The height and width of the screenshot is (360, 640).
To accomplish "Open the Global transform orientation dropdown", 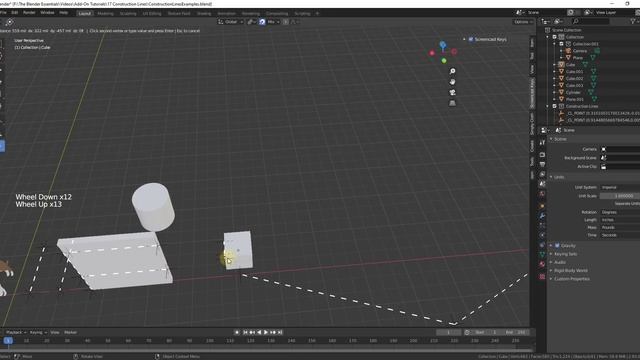I will [231, 22].
